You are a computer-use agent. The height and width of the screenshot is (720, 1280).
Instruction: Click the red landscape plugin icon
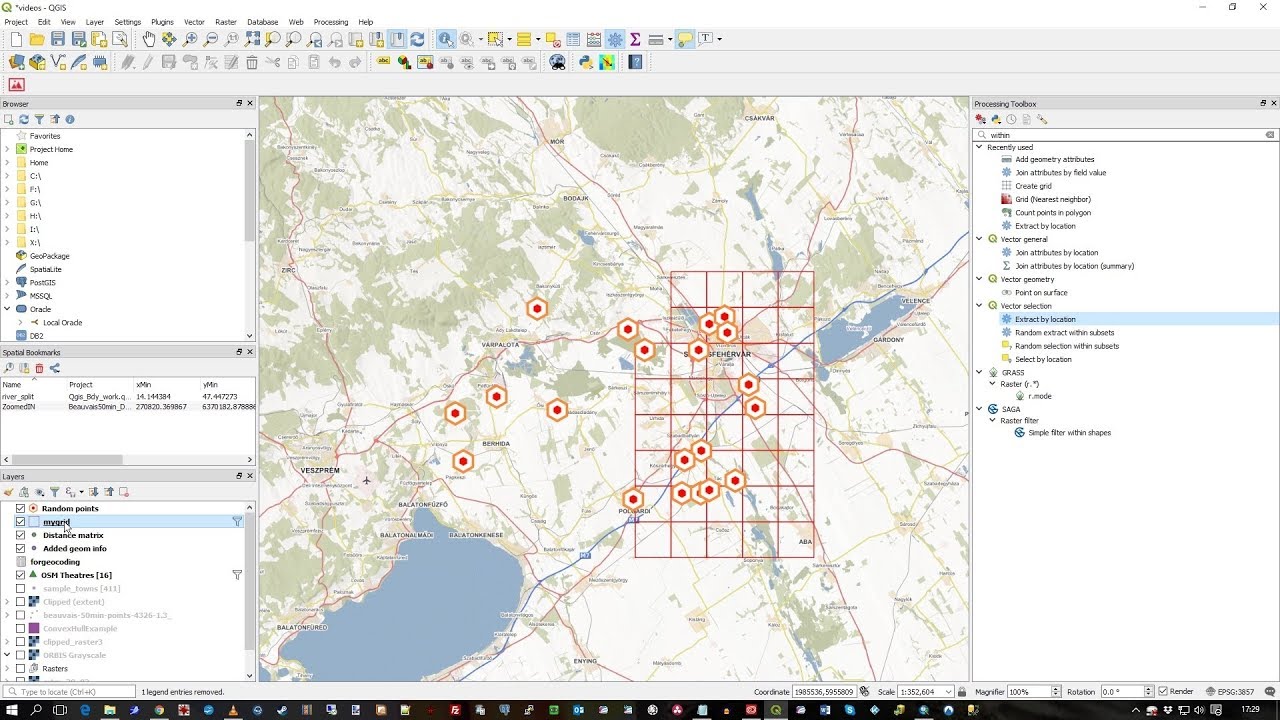click(16, 85)
